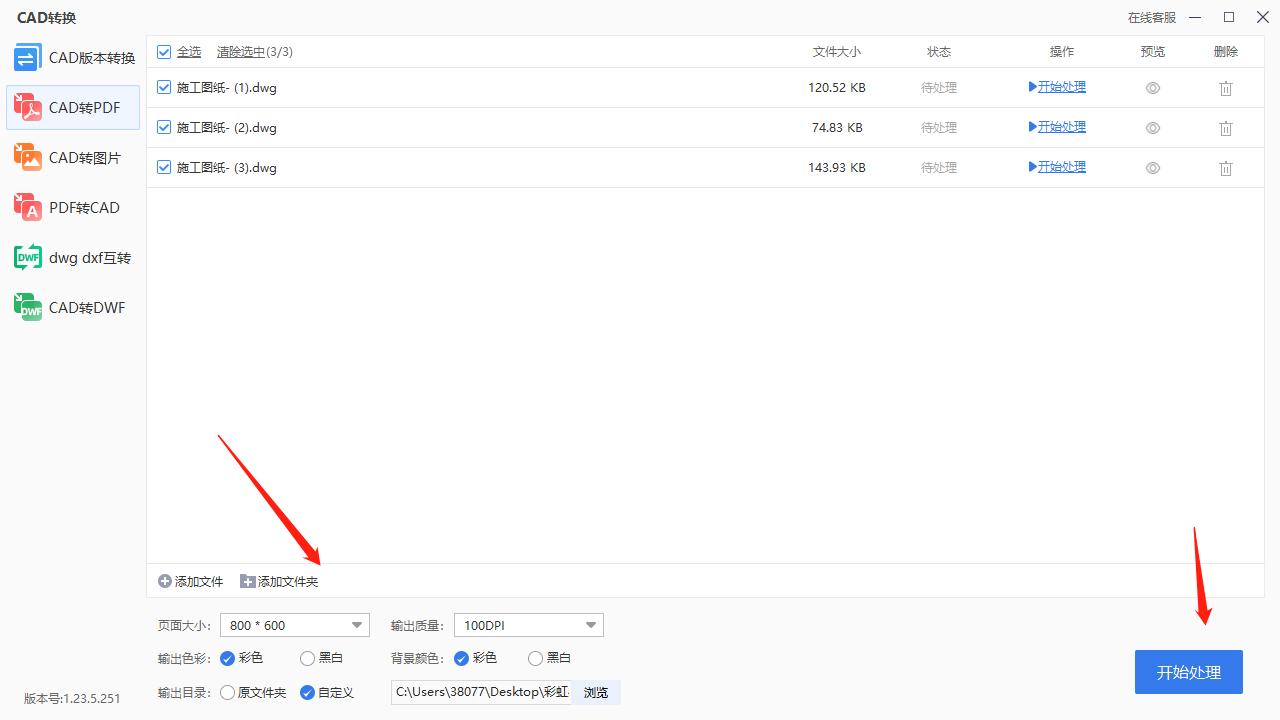1280x720 pixels.
Task: Toggle the 全选 select-all checkbox
Action: (164, 52)
